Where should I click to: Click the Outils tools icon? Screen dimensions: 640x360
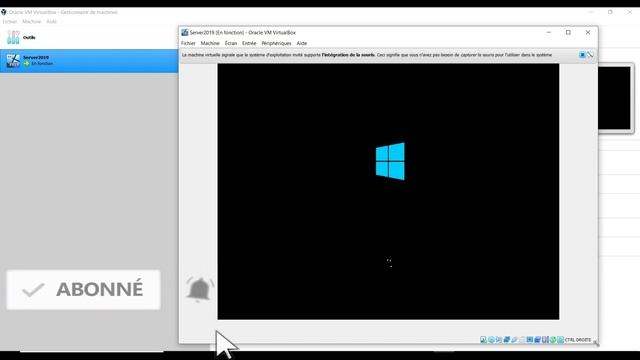13,38
